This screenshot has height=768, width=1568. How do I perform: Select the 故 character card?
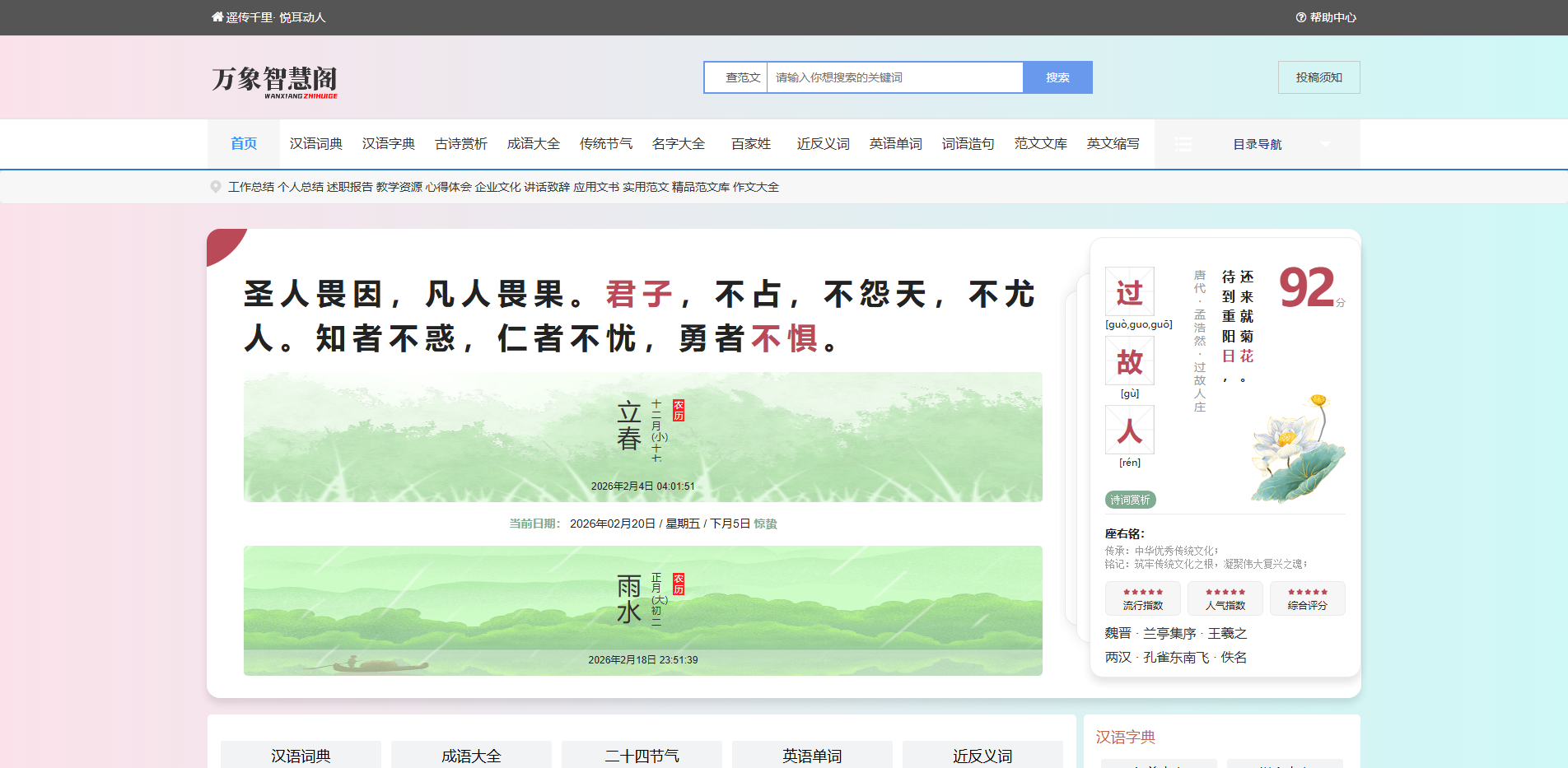[1129, 361]
